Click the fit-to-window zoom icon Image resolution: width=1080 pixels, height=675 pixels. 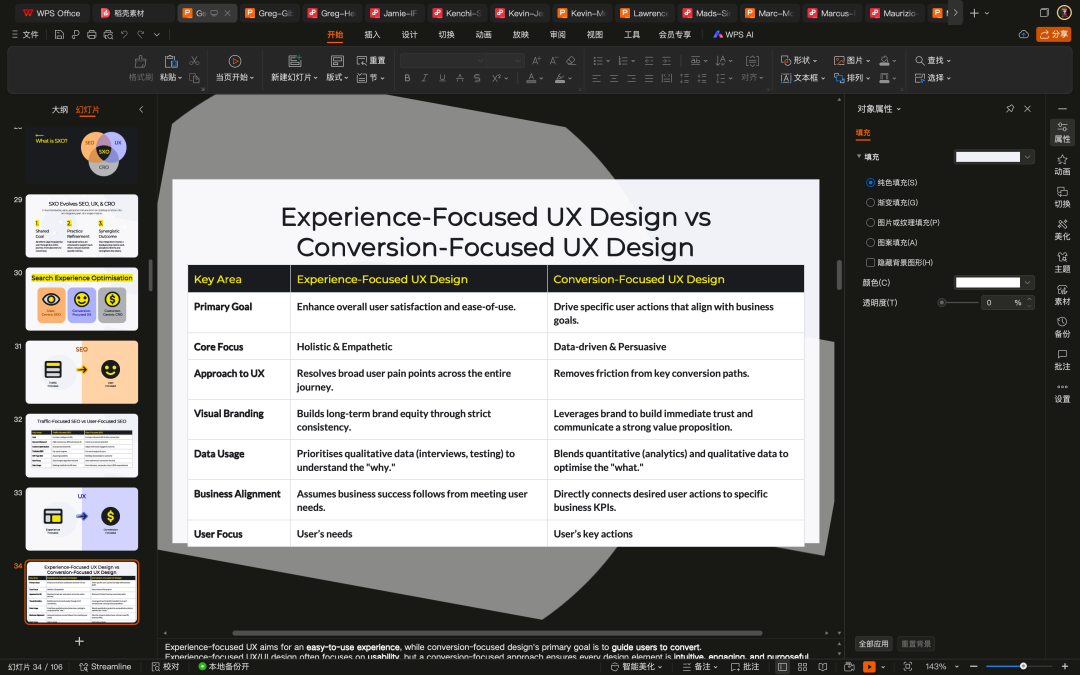pos(908,667)
